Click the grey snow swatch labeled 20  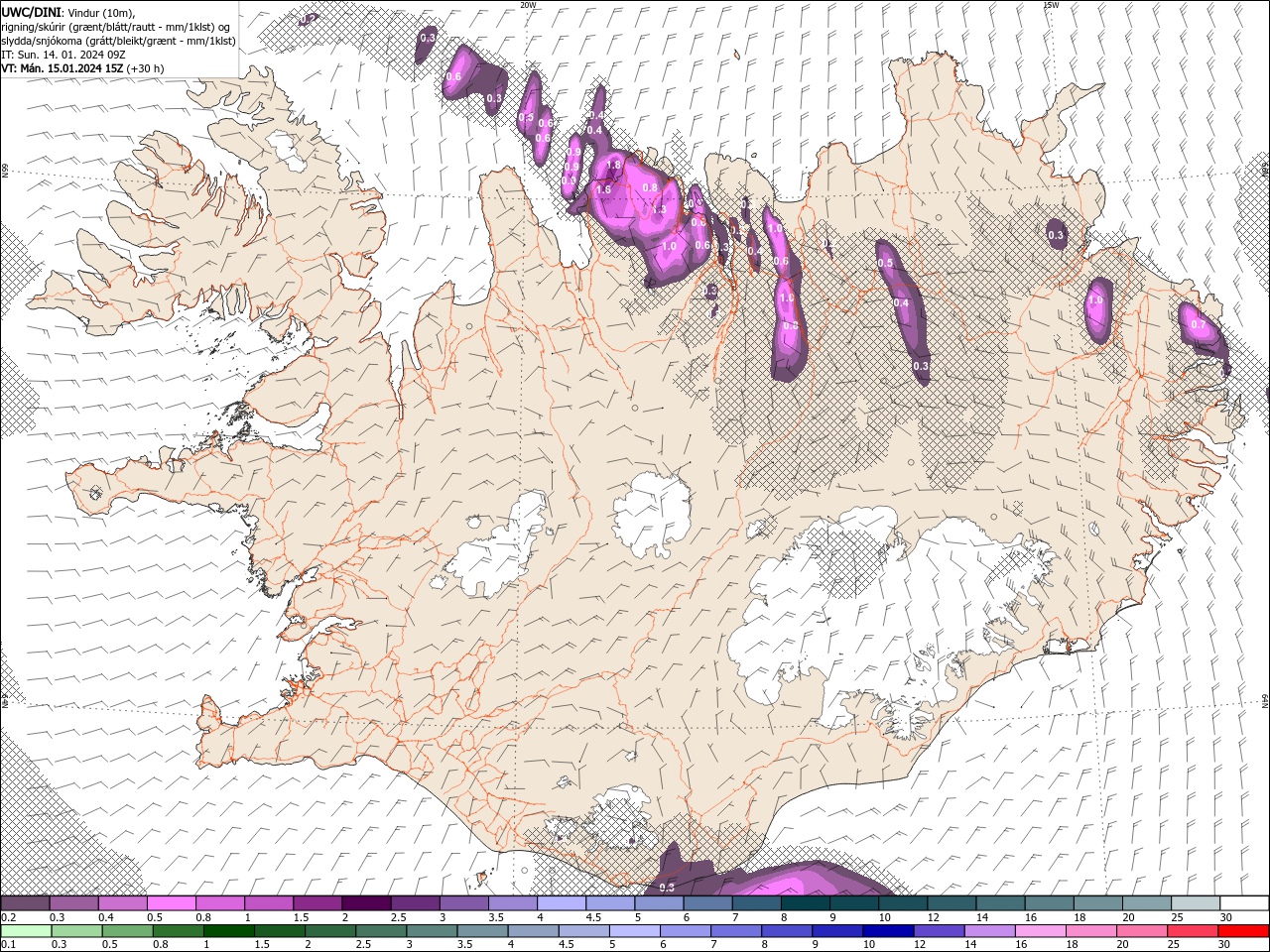point(1146,903)
